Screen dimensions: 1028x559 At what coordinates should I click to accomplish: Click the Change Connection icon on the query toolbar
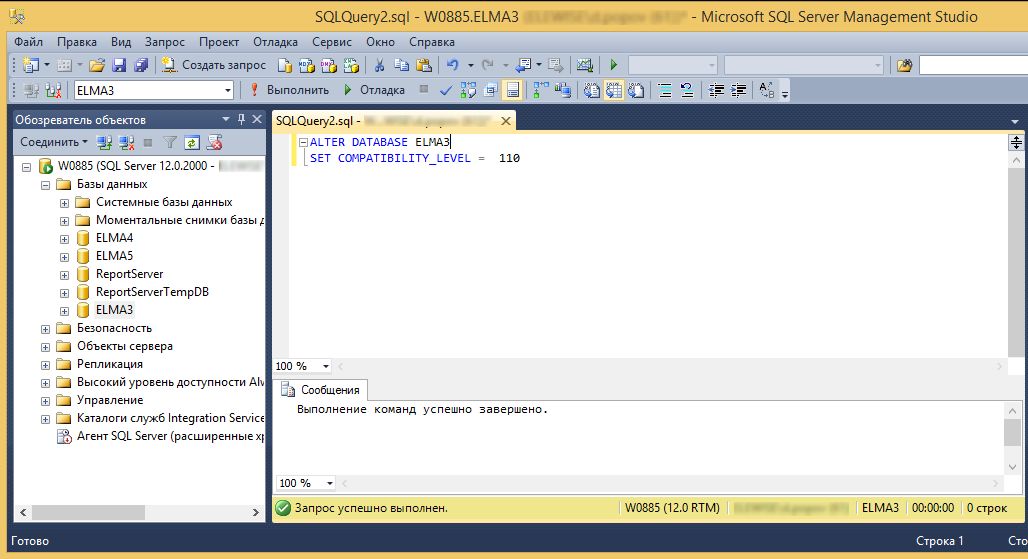click(53, 90)
